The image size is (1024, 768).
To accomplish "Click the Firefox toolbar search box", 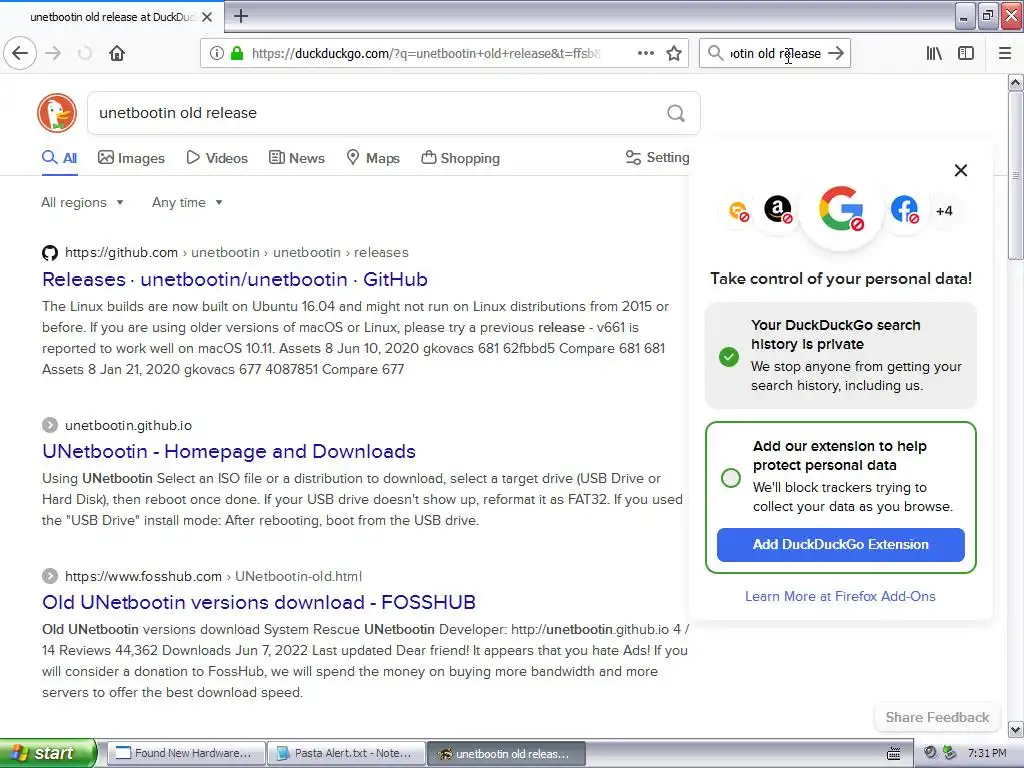I will (x=775, y=53).
